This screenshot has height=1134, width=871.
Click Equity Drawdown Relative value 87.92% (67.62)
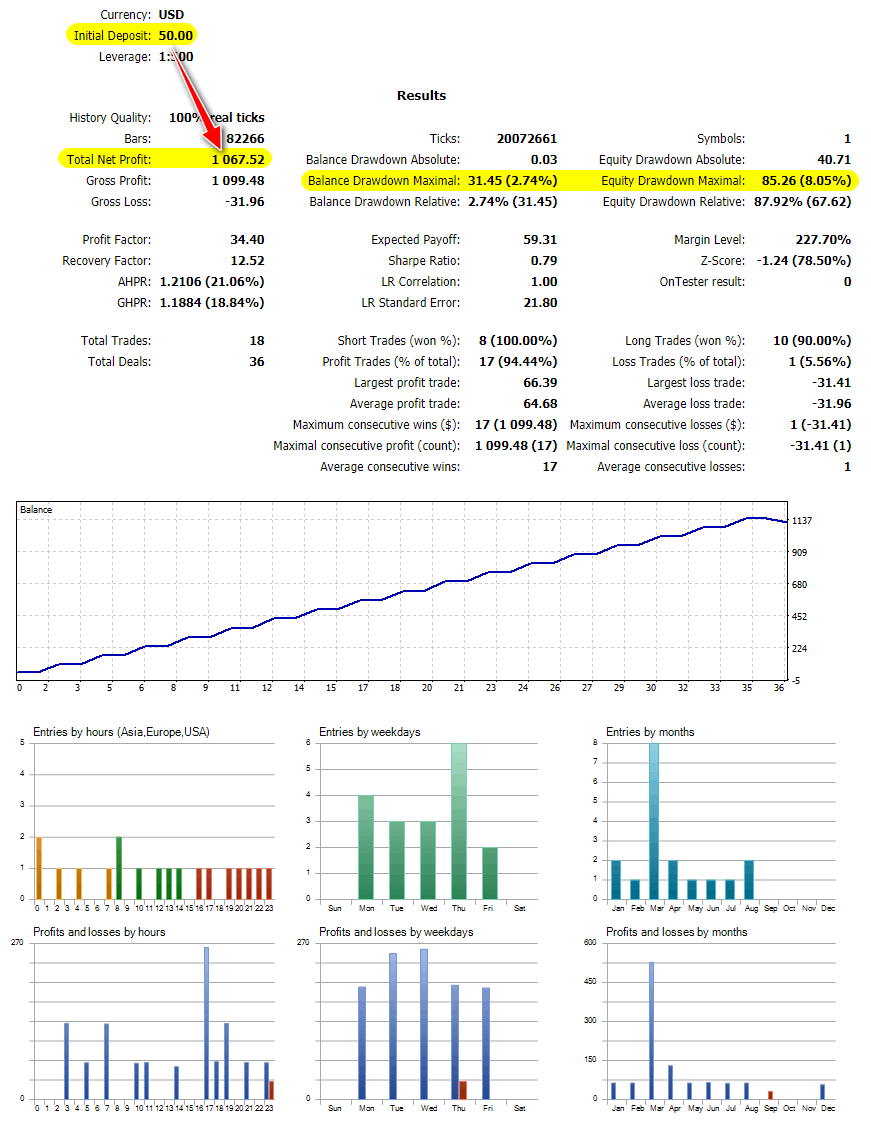point(802,201)
